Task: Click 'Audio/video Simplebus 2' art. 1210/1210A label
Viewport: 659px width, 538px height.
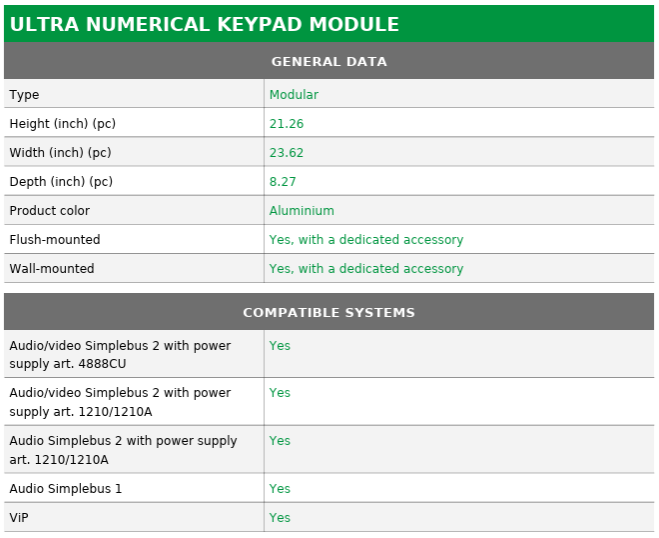Action: 120,402
